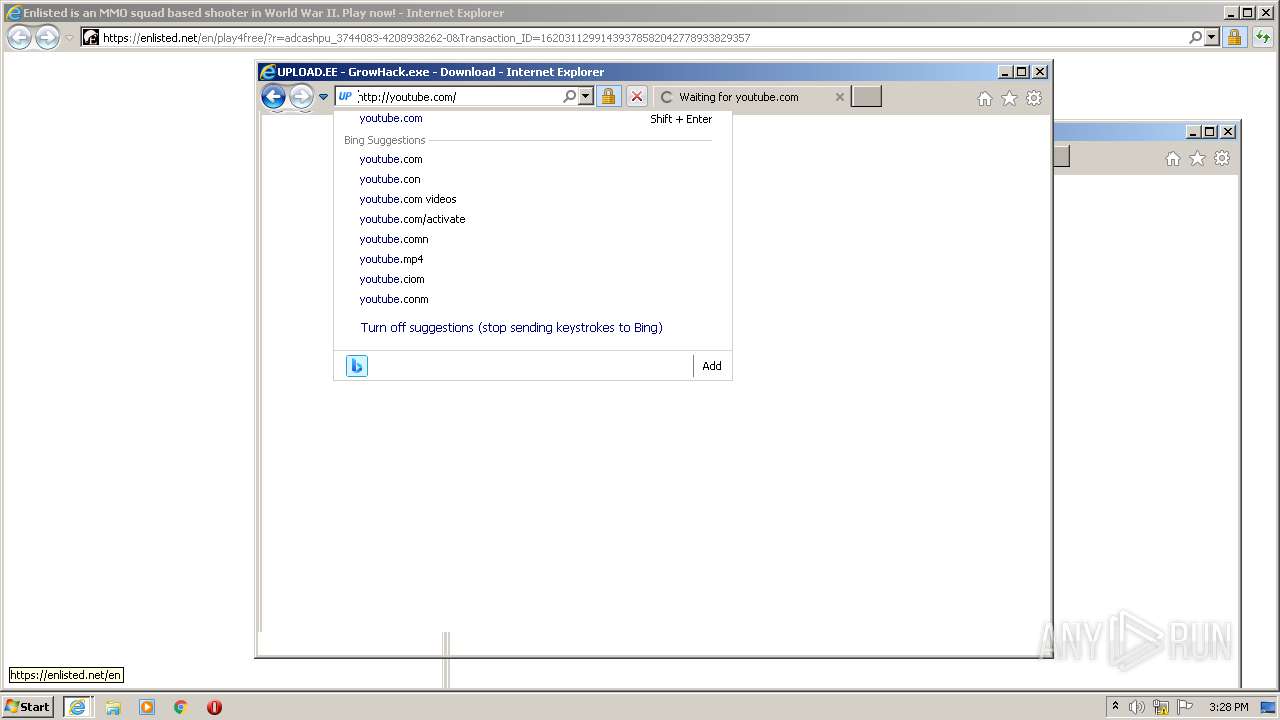Click Internet Explorer in the taskbar
1280x720 pixels.
coord(77,707)
